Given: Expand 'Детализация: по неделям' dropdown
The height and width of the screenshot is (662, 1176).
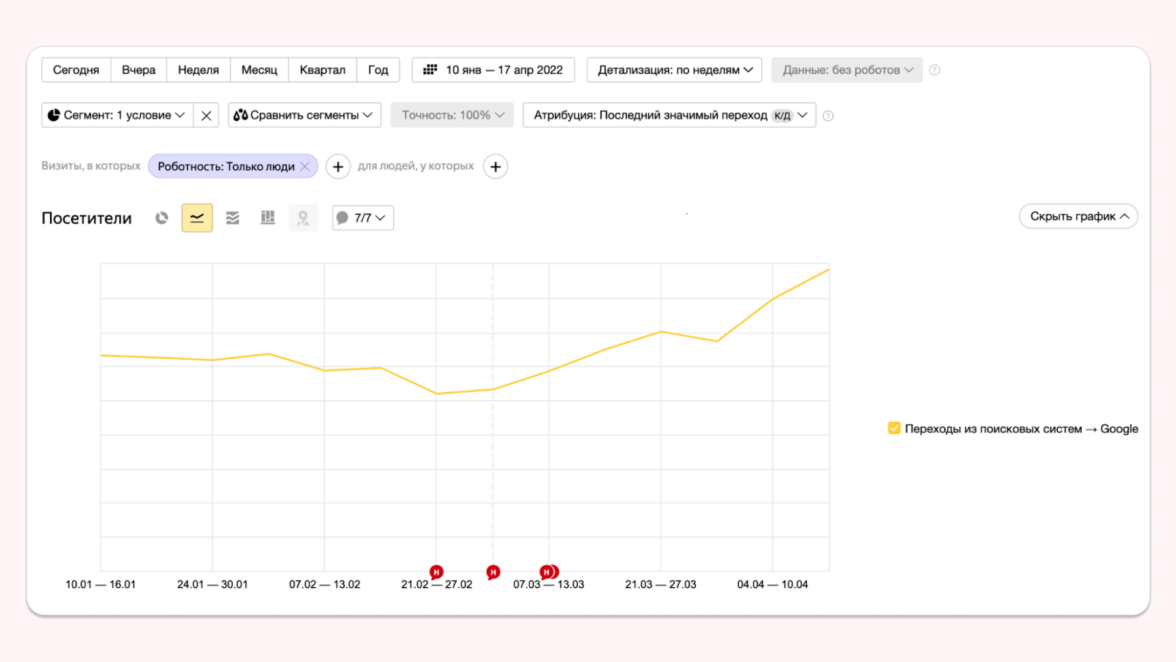Looking at the screenshot, I should click(674, 70).
